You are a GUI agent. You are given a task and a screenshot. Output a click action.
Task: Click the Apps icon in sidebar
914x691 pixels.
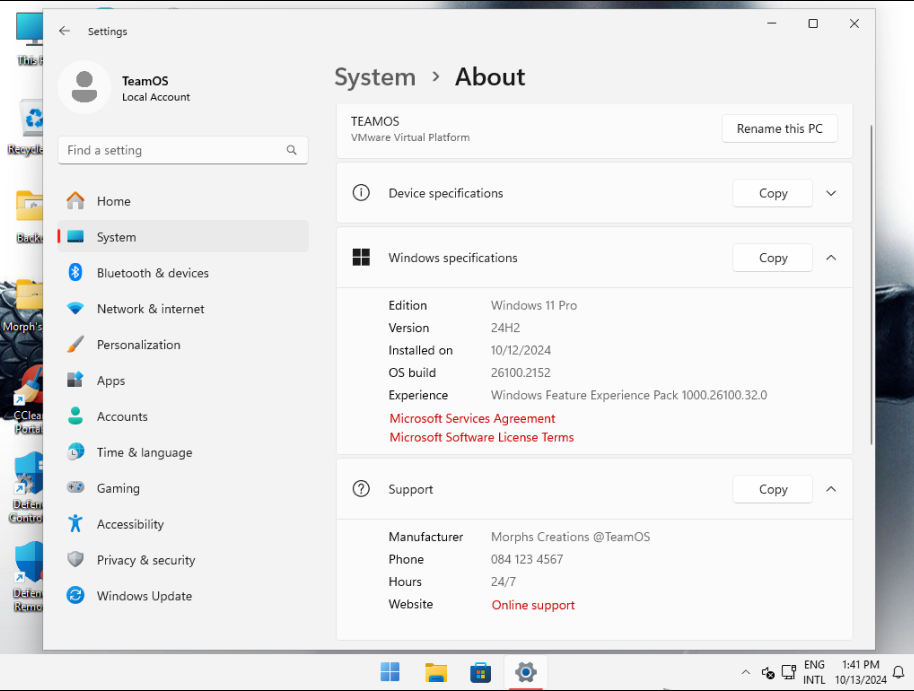click(x=75, y=380)
